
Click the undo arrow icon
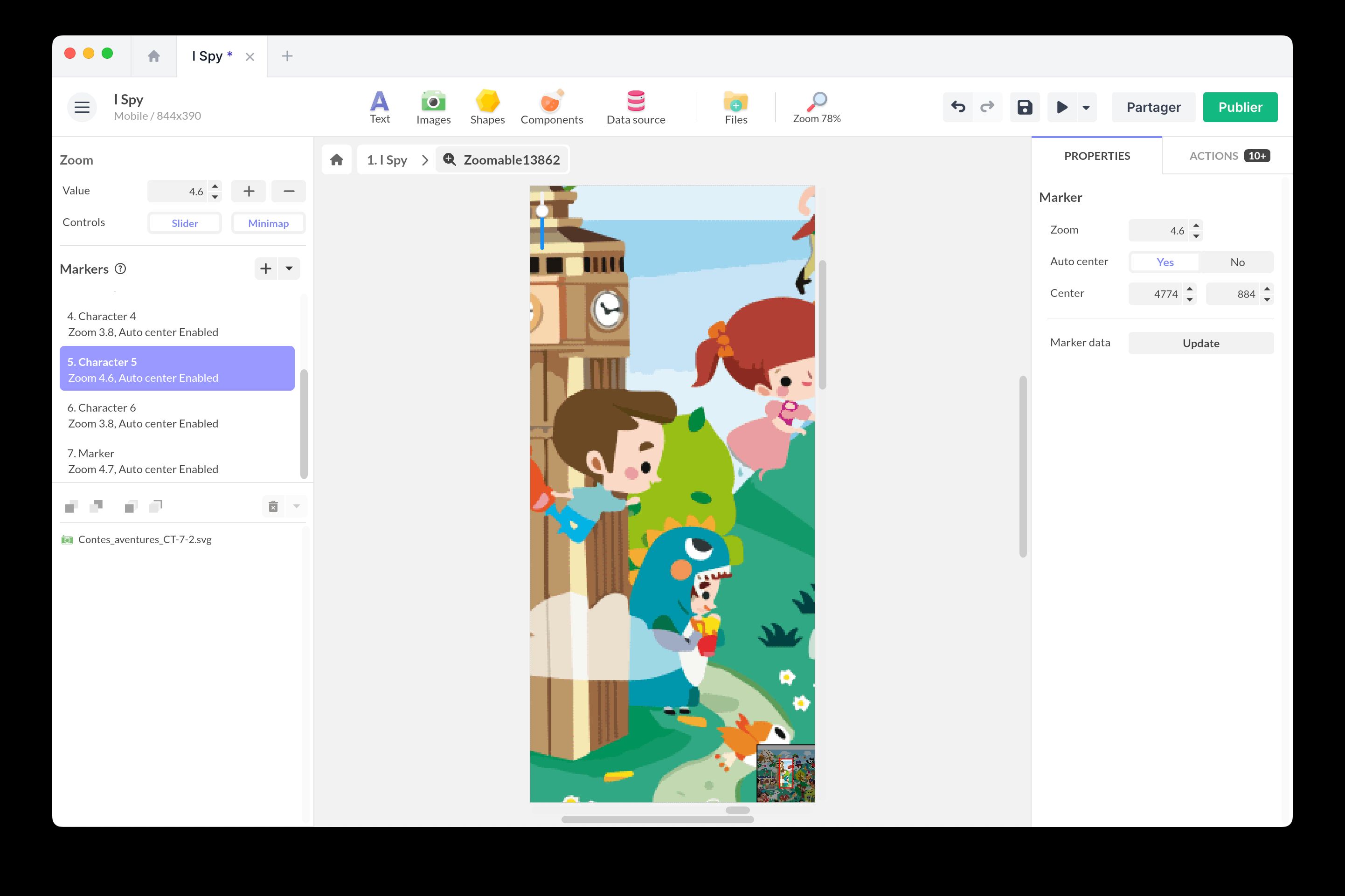957,107
